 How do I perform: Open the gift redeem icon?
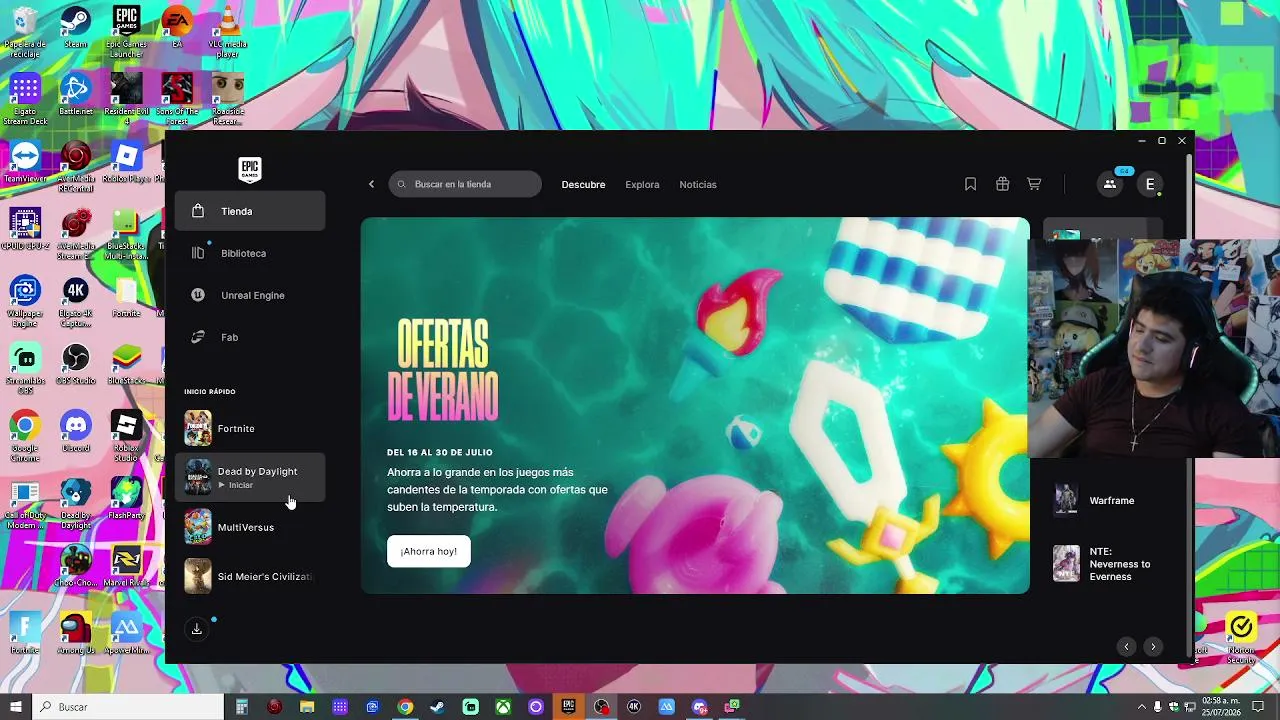[1002, 184]
